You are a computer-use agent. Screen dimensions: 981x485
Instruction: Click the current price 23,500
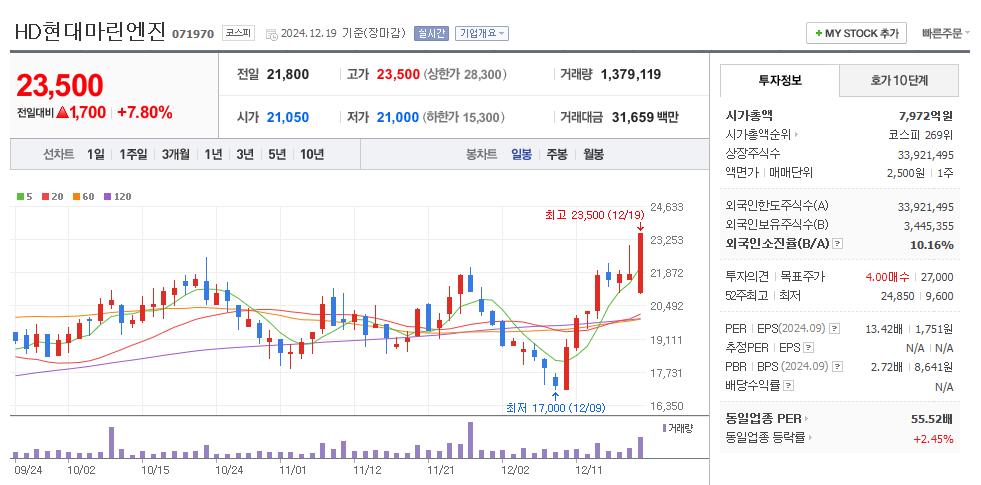(x=59, y=85)
